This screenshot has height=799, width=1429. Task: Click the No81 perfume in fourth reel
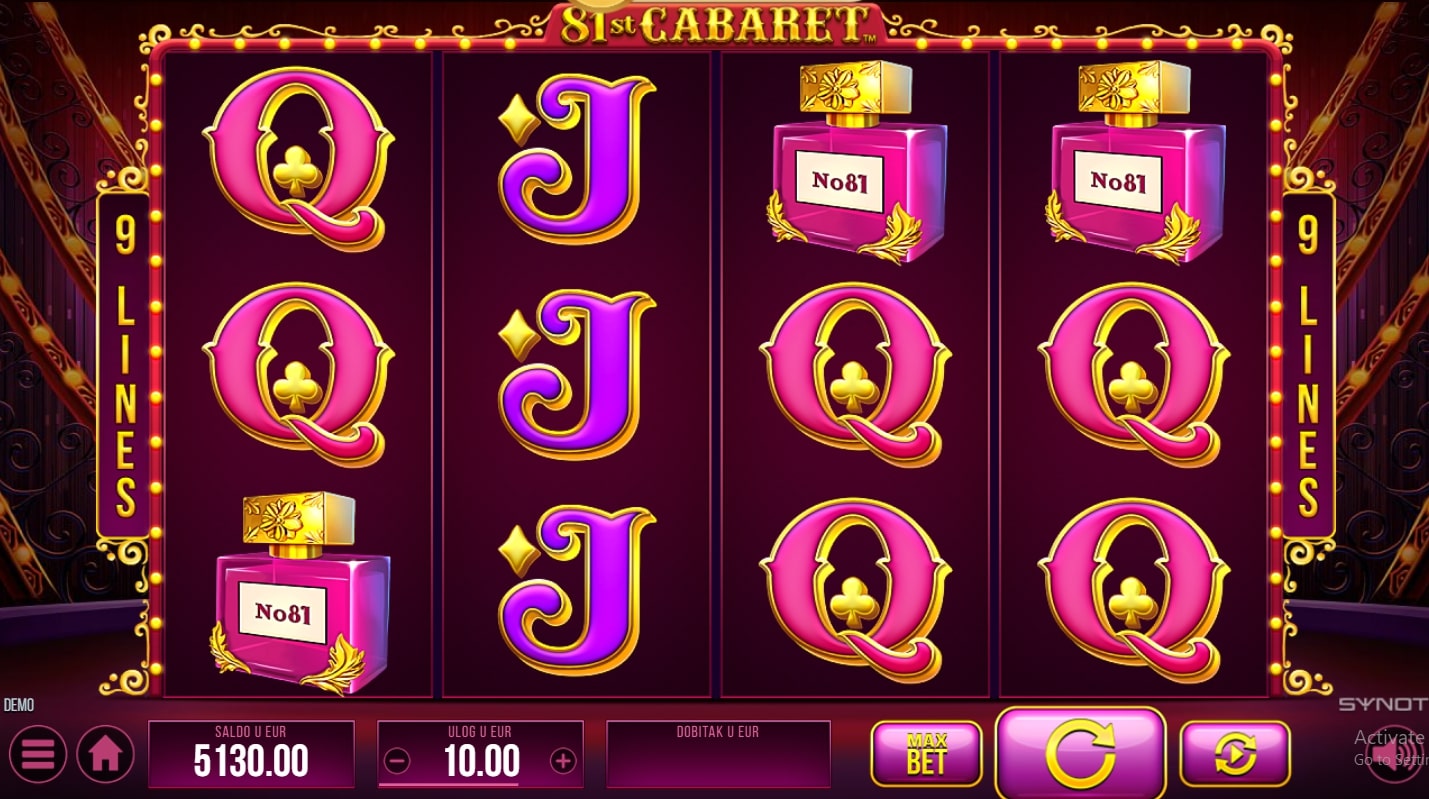(1134, 161)
